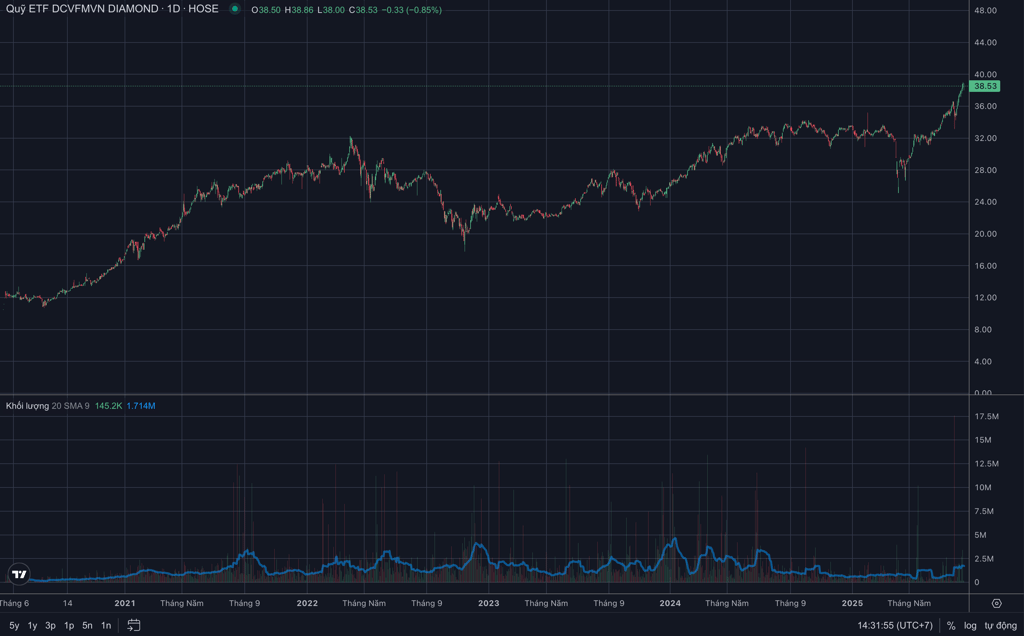Click the change value −0.33 (−0.85%)

(x=411, y=10)
